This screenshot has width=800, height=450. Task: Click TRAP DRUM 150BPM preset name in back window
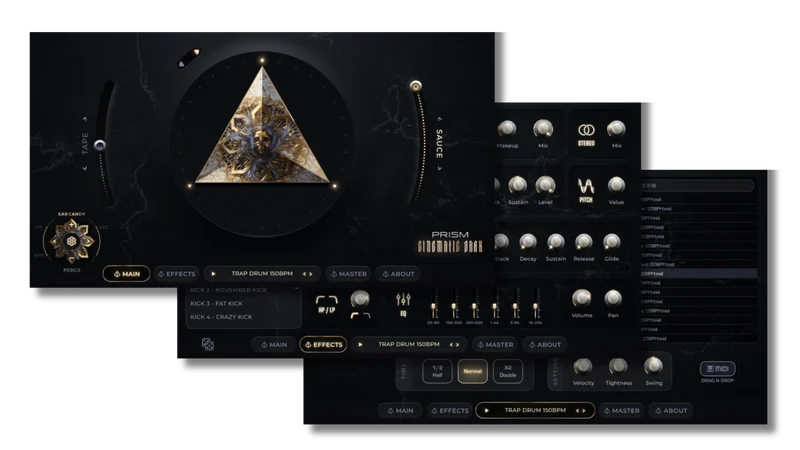[x=535, y=410]
